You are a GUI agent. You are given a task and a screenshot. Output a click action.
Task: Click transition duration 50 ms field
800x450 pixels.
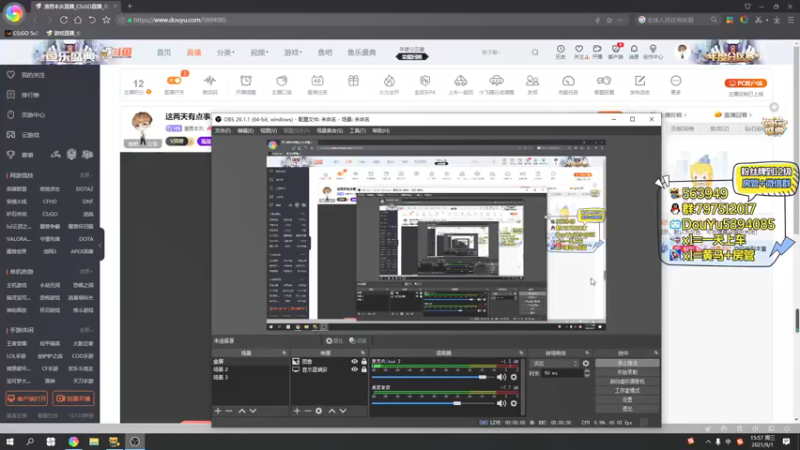tap(562, 373)
